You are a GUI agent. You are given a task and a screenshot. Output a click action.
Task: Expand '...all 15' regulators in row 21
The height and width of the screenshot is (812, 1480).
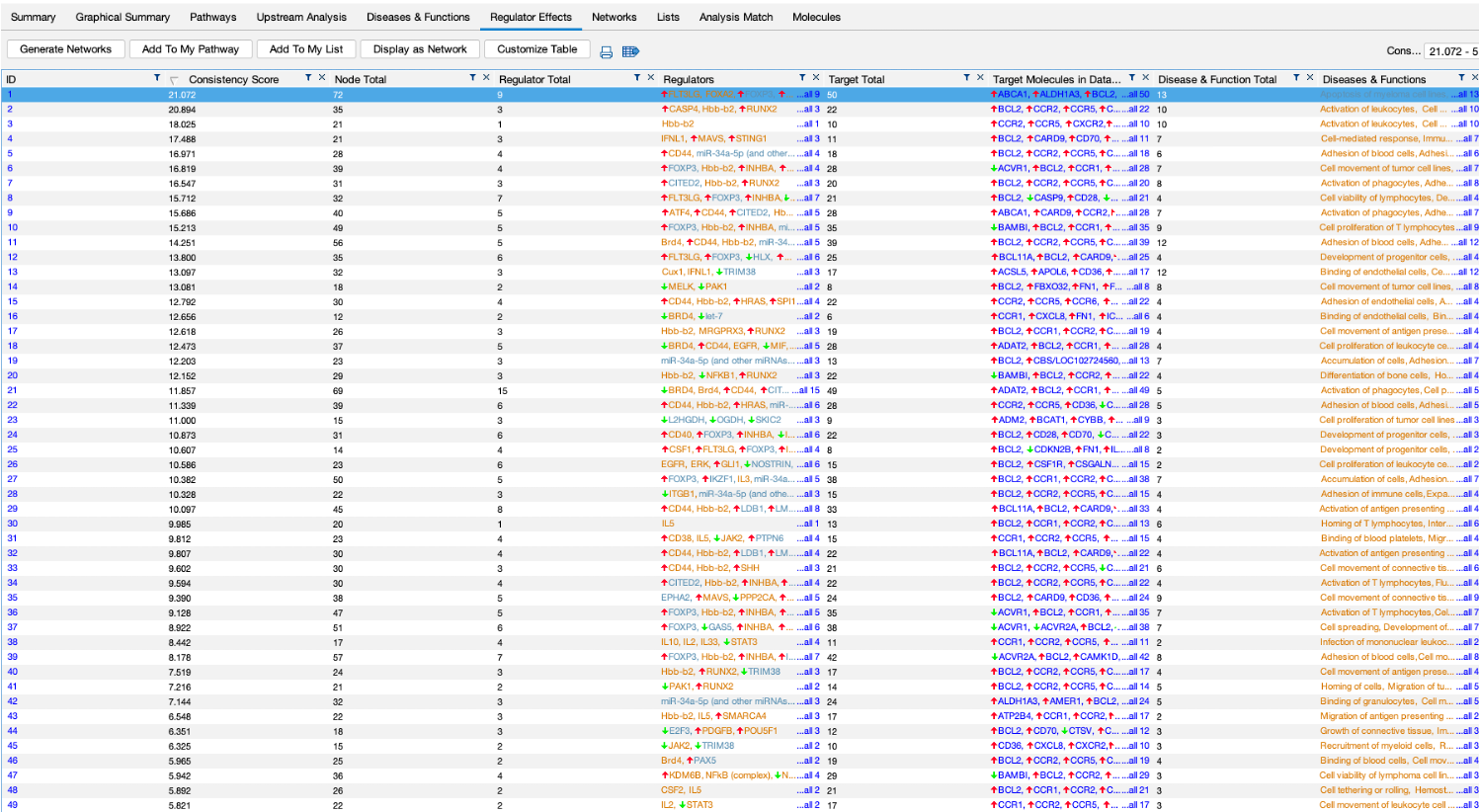808,391
